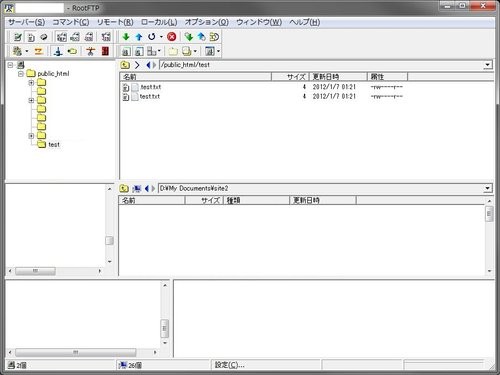This screenshot has height=375, width=500.
Task: Open the dropdown arrow beside window layout icon
Action: coord(218,51)
